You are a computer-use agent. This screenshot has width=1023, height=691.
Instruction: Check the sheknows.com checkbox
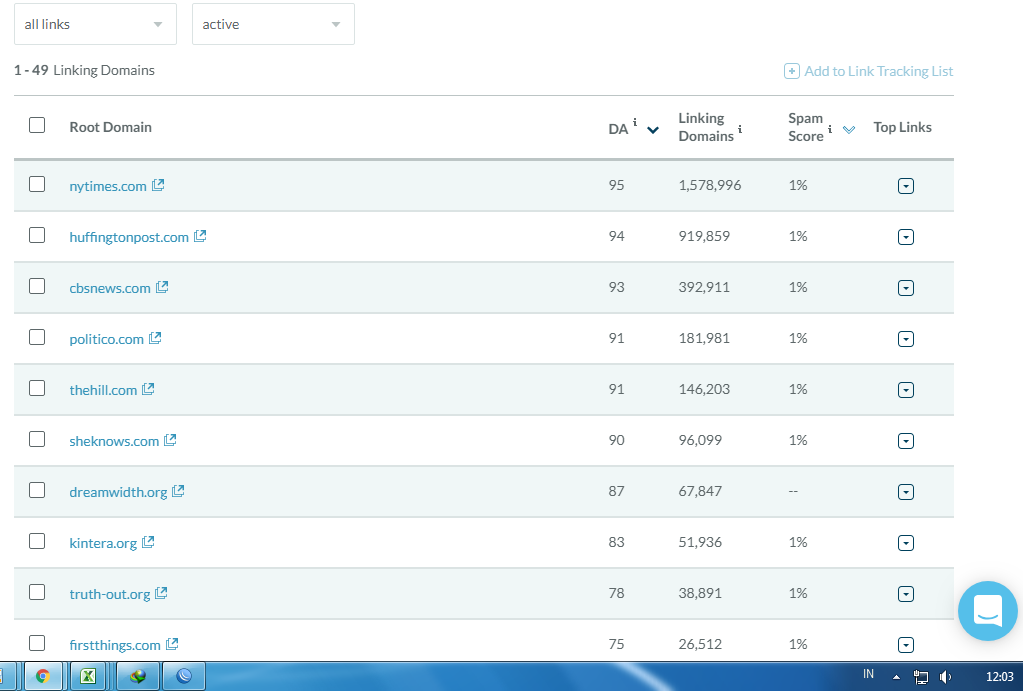[x=37, y=439]
